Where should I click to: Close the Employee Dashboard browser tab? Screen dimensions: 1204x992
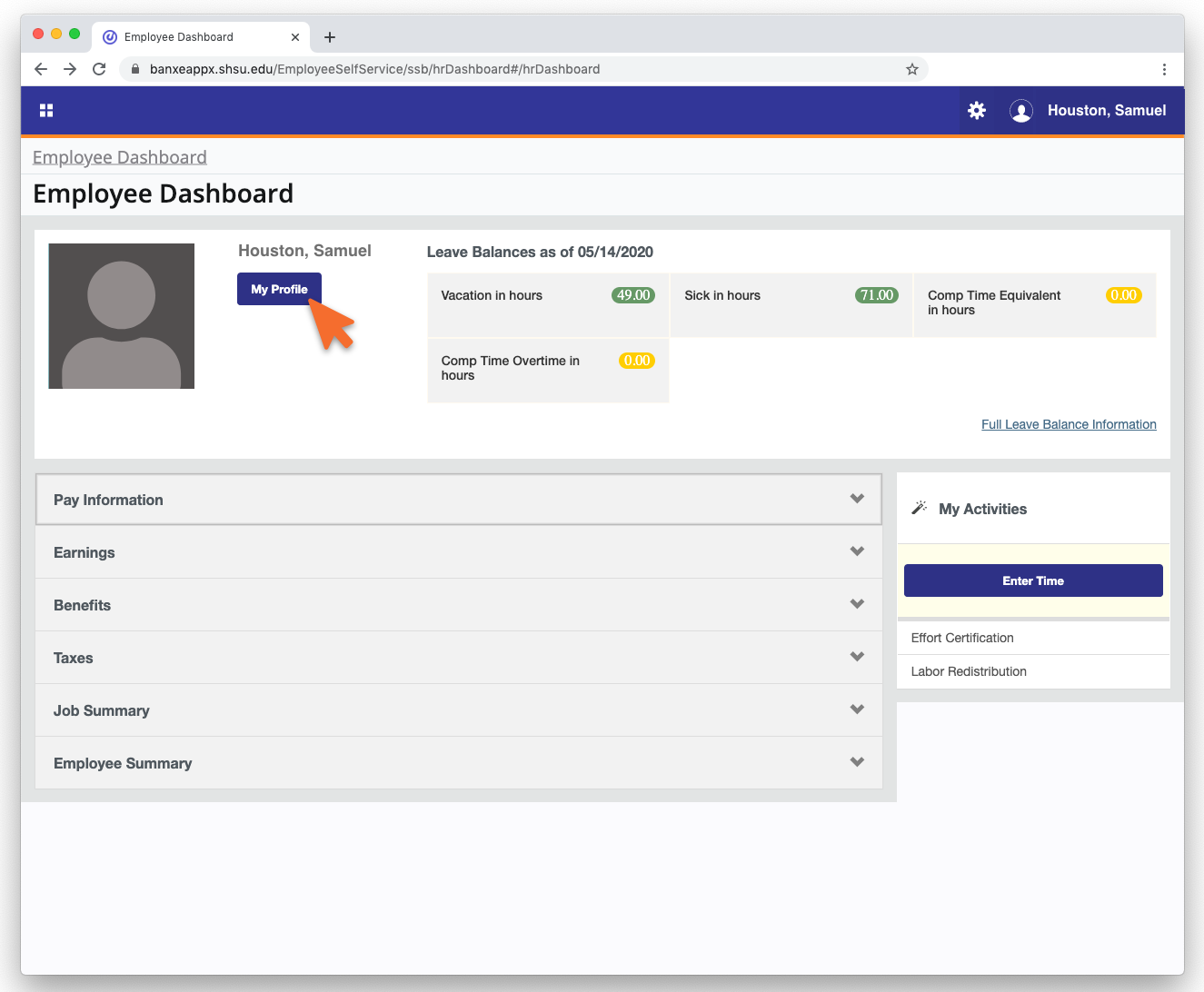(x=295, y=37)
